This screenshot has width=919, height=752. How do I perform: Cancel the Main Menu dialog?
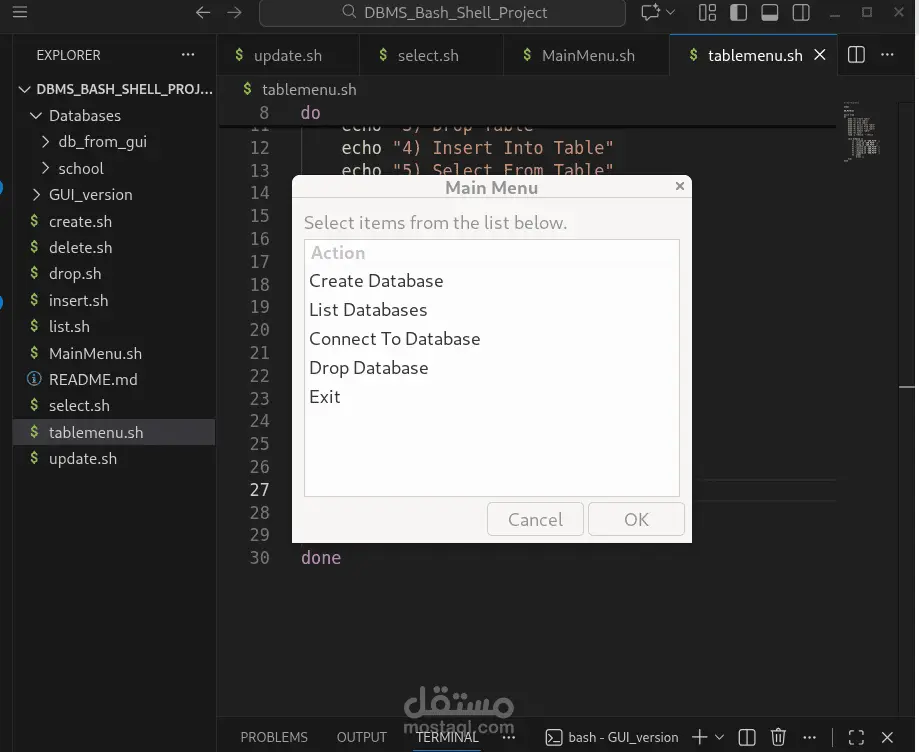coord(535,519)
